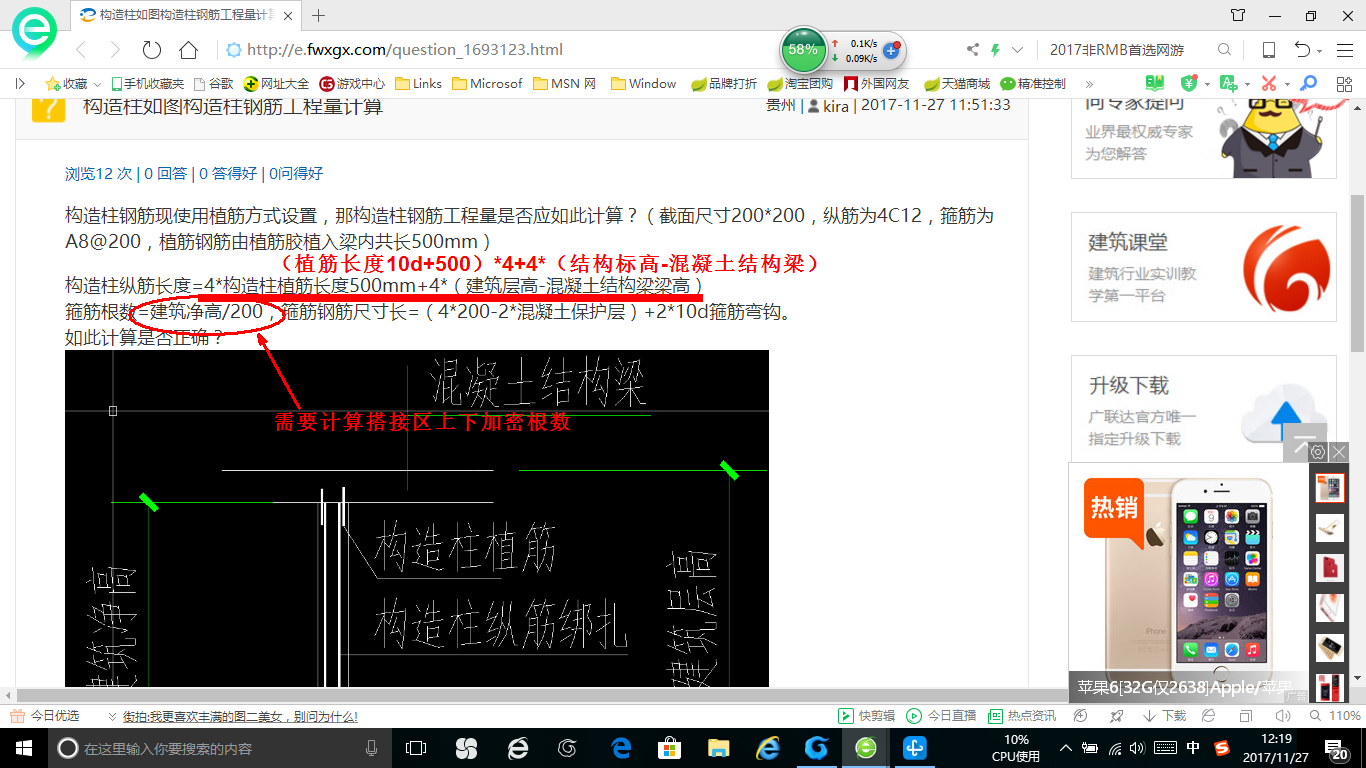Open 外国网友 bookmark

[x=877, y=84]
